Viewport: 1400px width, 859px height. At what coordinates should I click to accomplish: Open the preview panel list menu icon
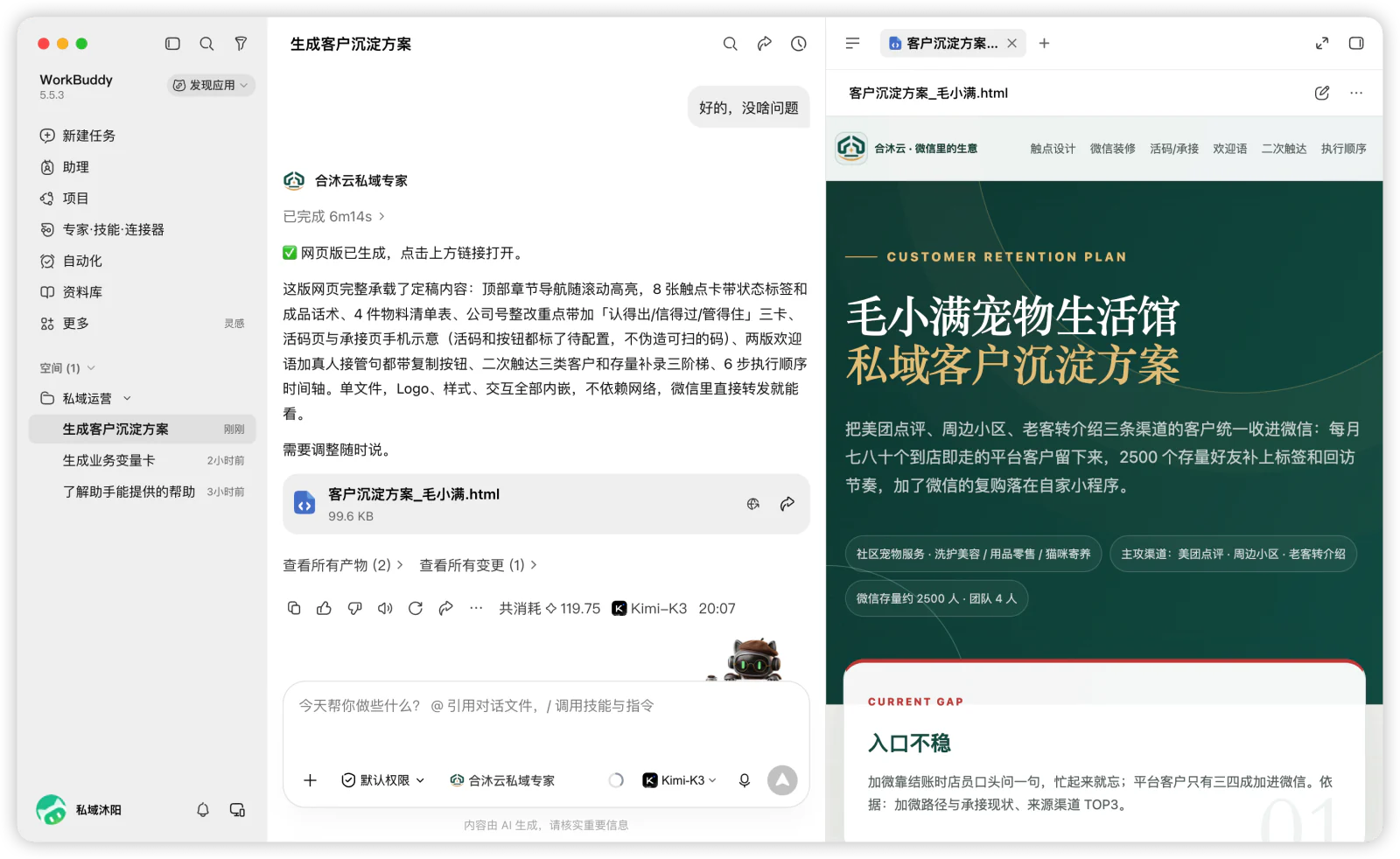point(852,43)
